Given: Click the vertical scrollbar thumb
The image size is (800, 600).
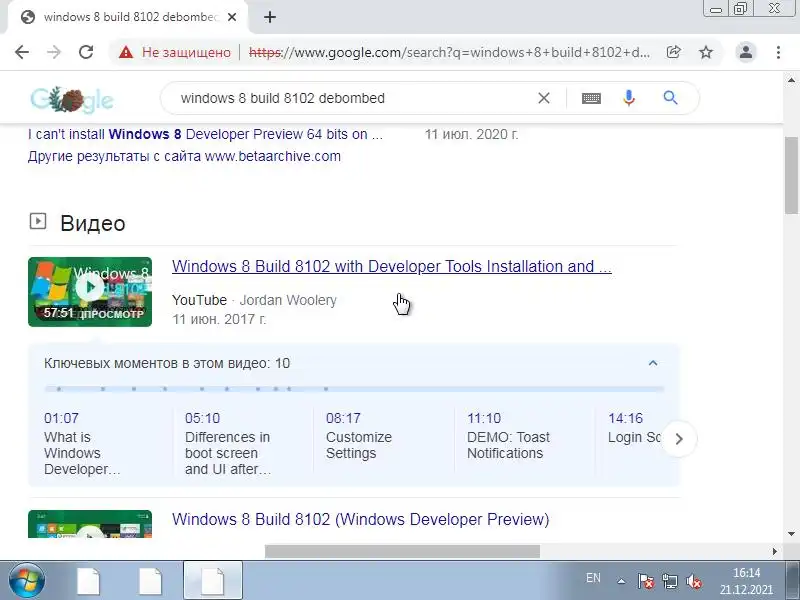Looking at the screenshot, I should click(x=791, y=175).
